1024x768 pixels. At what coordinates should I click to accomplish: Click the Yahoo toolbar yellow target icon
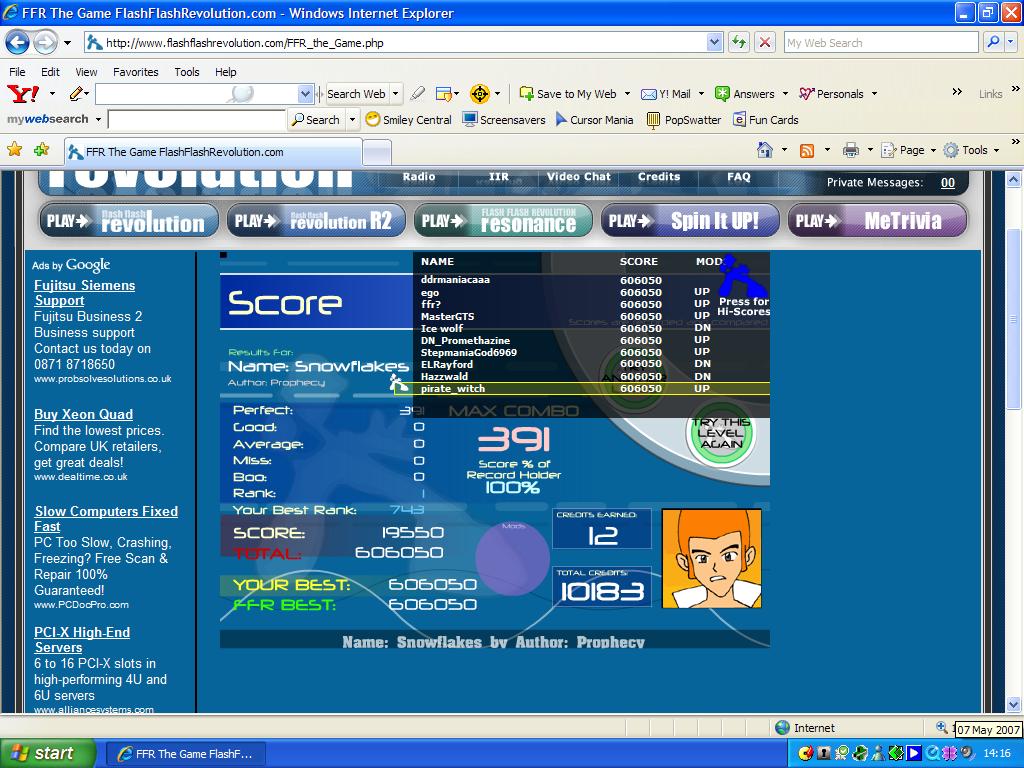click(x=479, y=94)
